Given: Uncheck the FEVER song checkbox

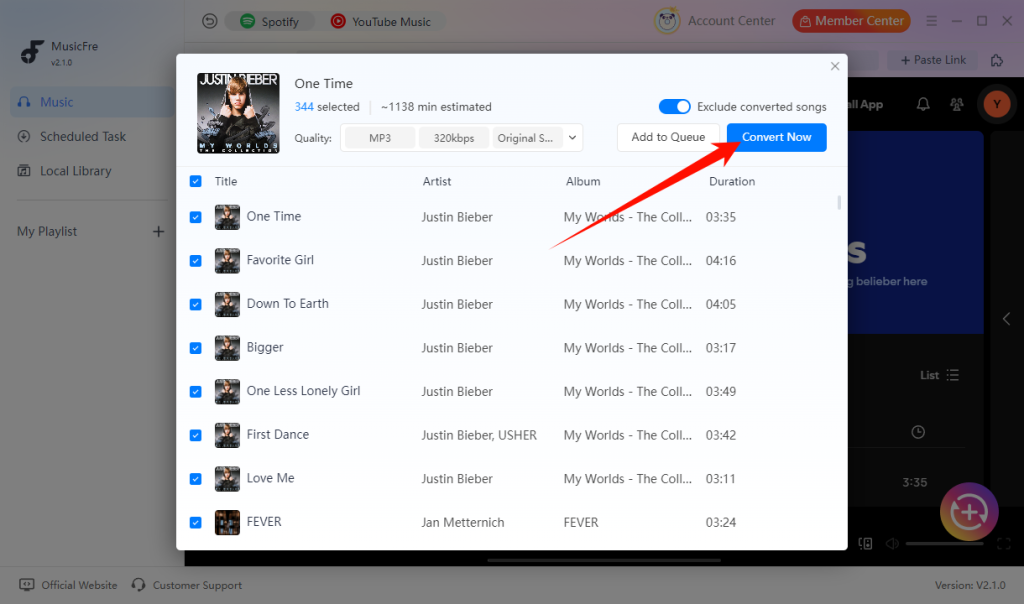Looking at the screenshot, I should click(195, 523).
